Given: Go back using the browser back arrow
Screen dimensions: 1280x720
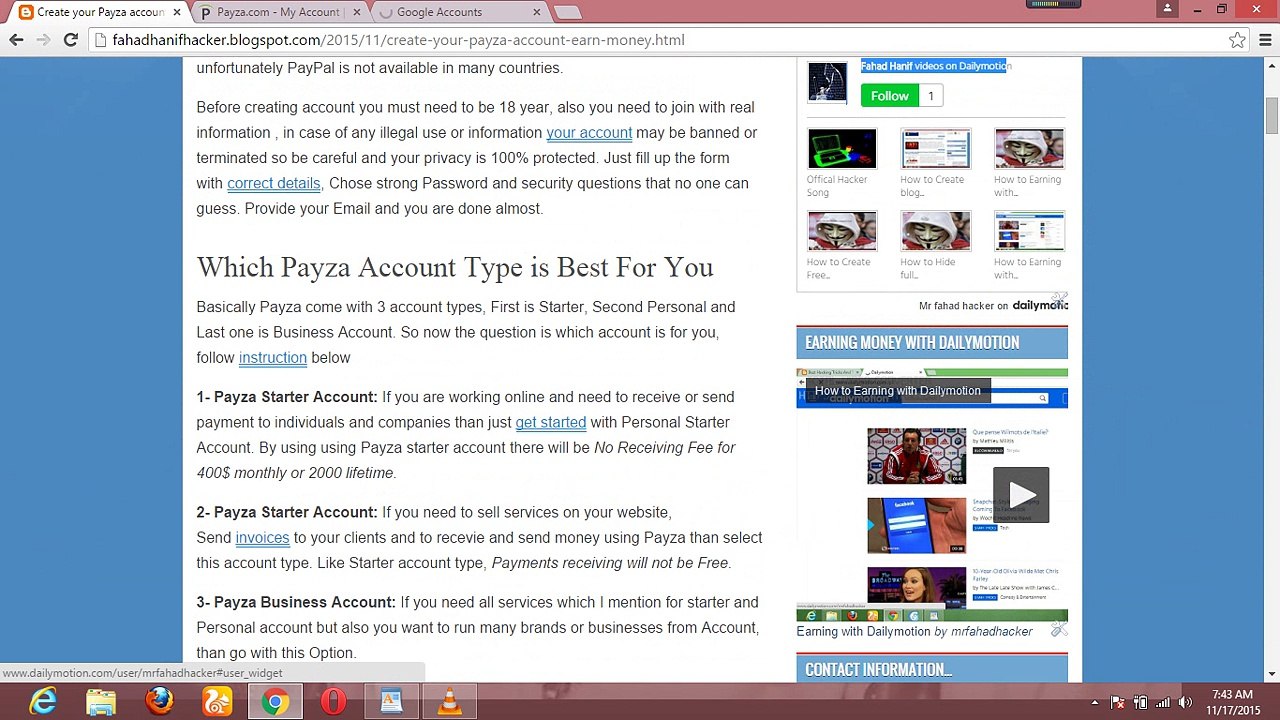Looking at the screenshot, I should 16,40.
